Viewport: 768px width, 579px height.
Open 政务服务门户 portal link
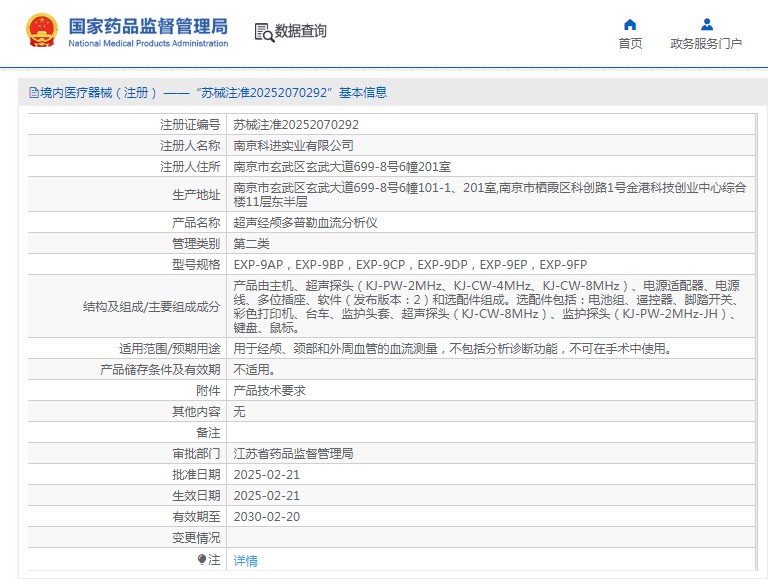pyautogui.click(x=706, y=44)
